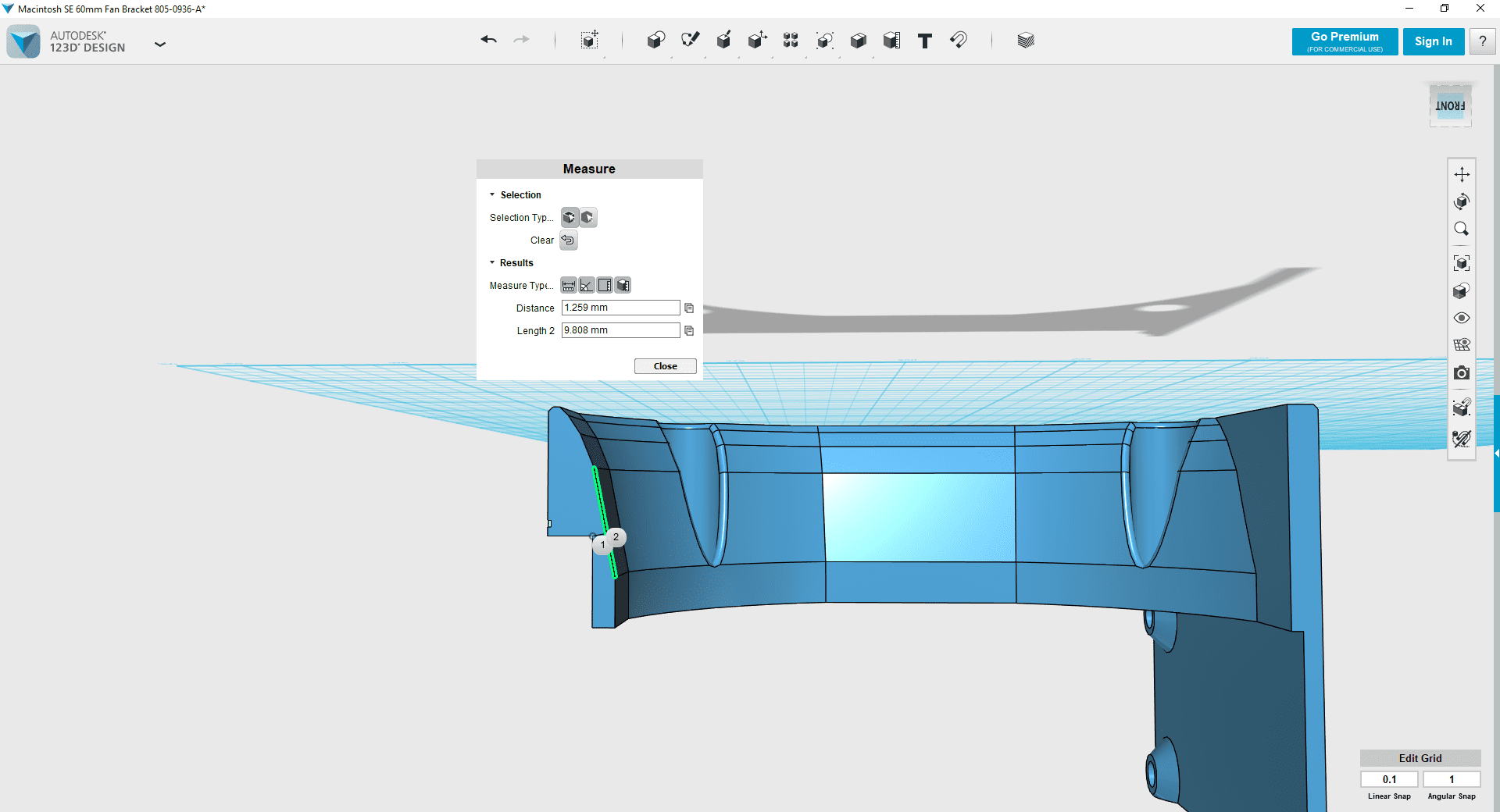Open the Grouping tool menu
This screenshot has width=1500, height=812.
[824, 41]
